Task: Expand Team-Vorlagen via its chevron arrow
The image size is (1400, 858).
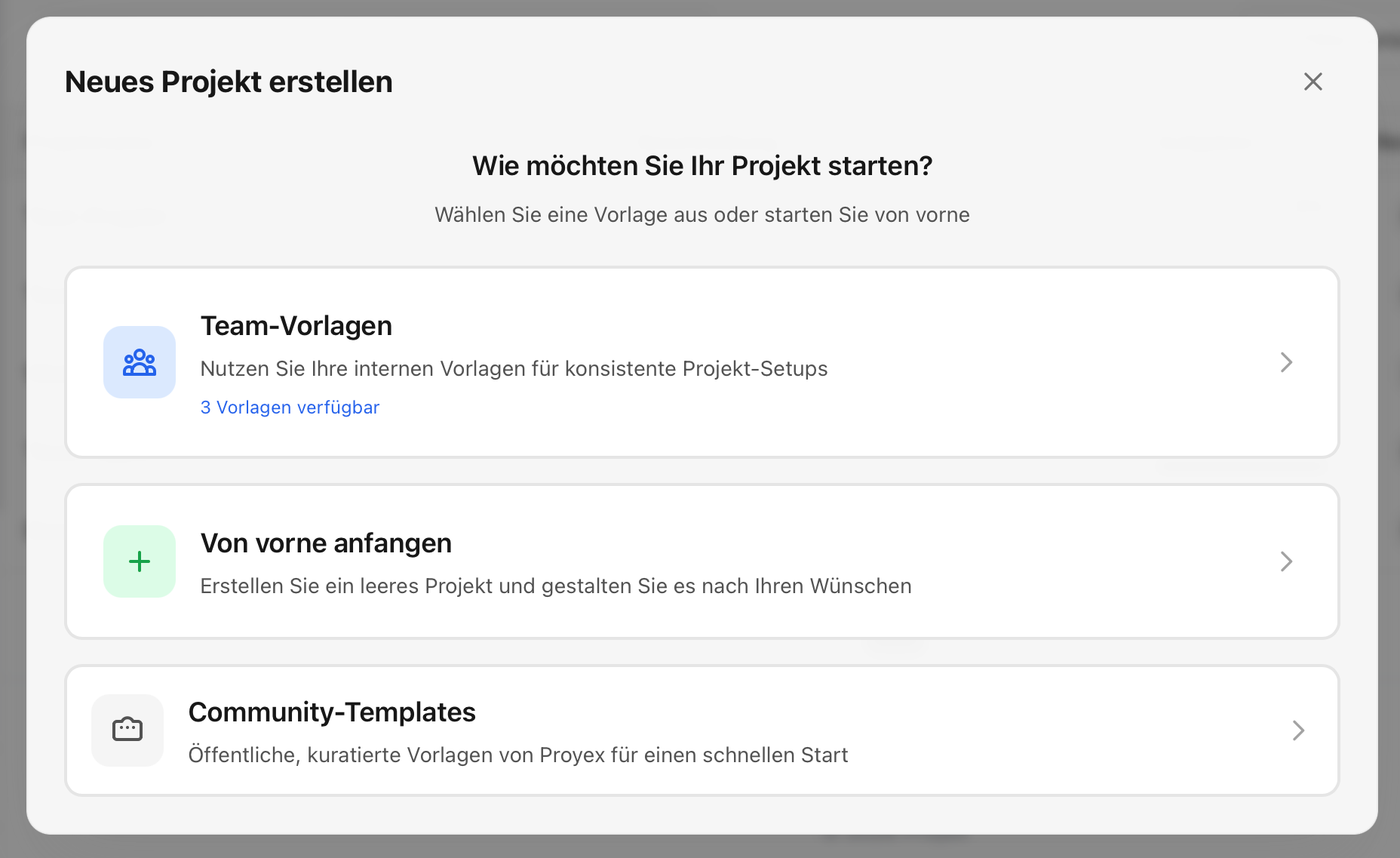Action: coord(1287,362)
